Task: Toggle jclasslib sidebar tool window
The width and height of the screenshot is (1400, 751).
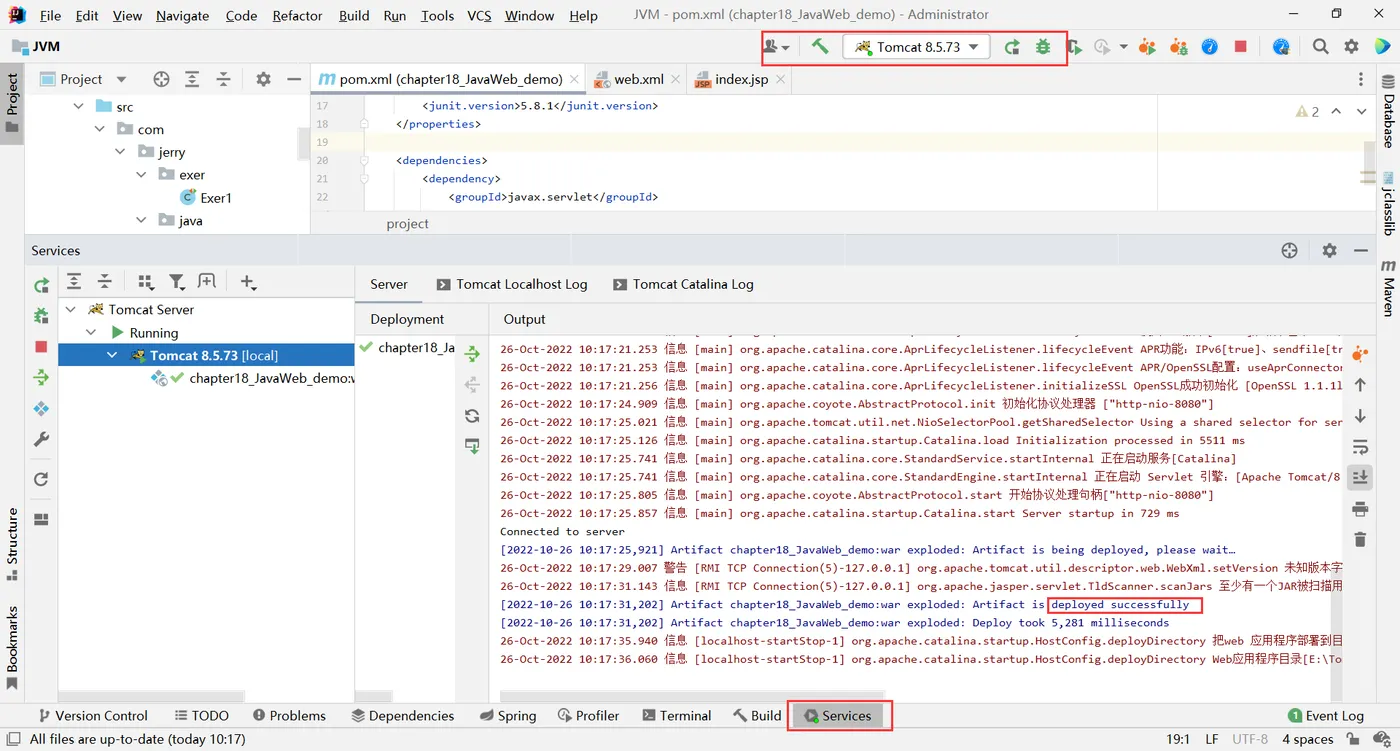Action: [x=1388, y=203]
